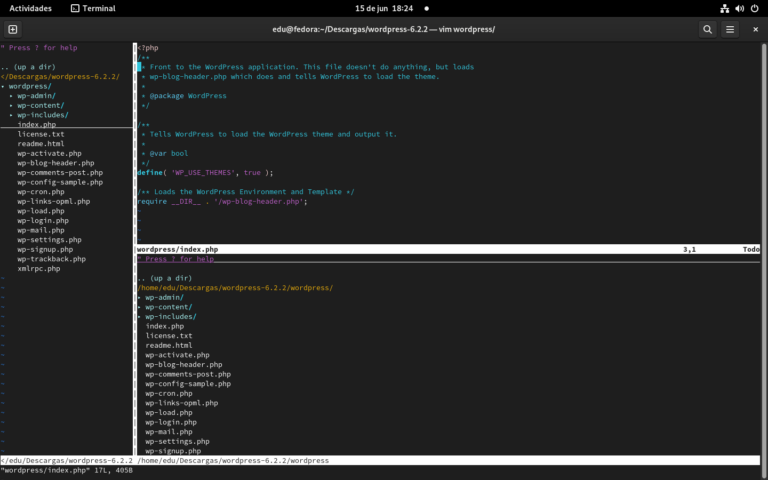Click the wordpress/index.php status line

pos(448,249)
